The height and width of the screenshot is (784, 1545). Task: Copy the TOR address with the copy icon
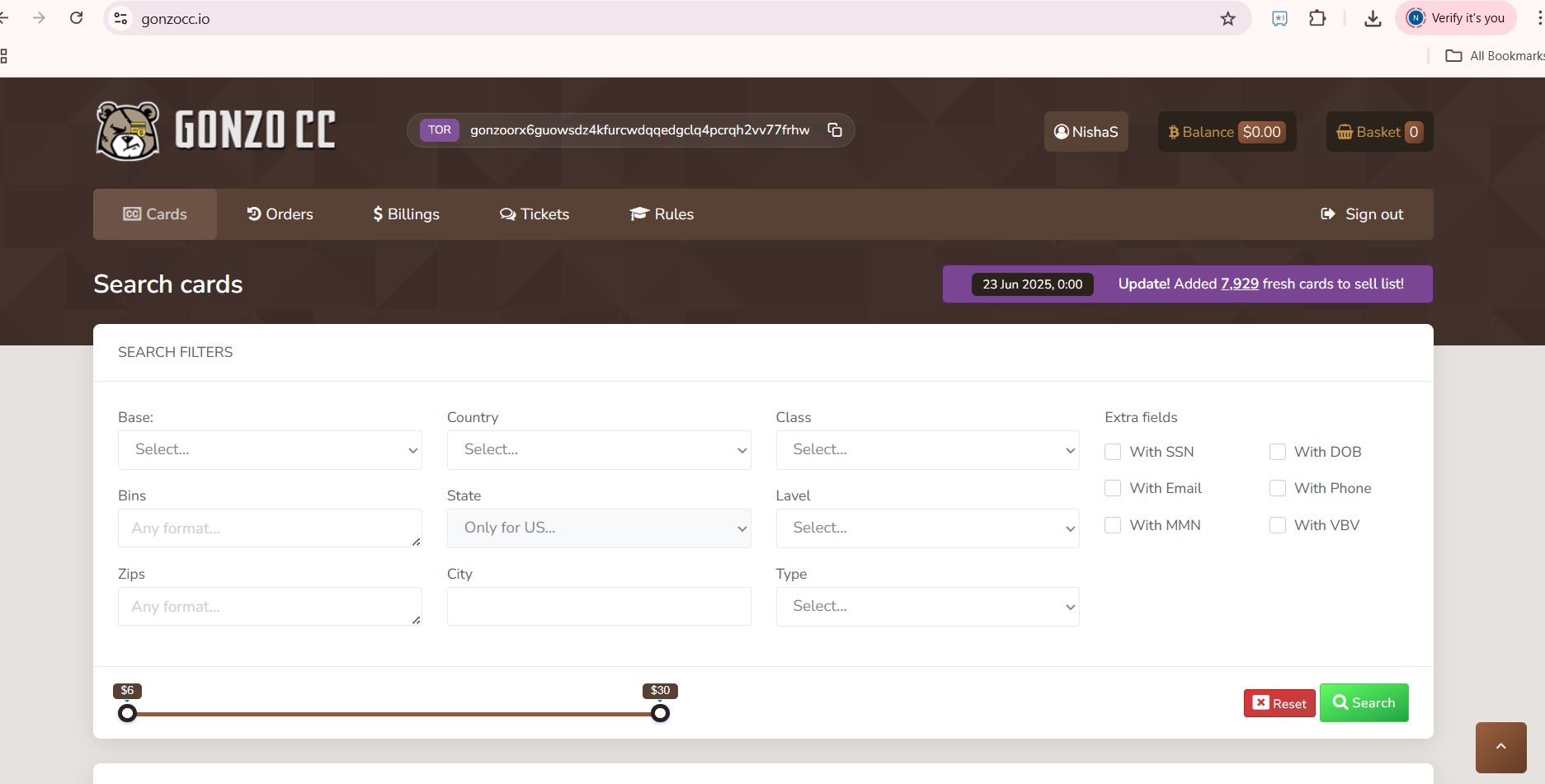tap(835, 130)
